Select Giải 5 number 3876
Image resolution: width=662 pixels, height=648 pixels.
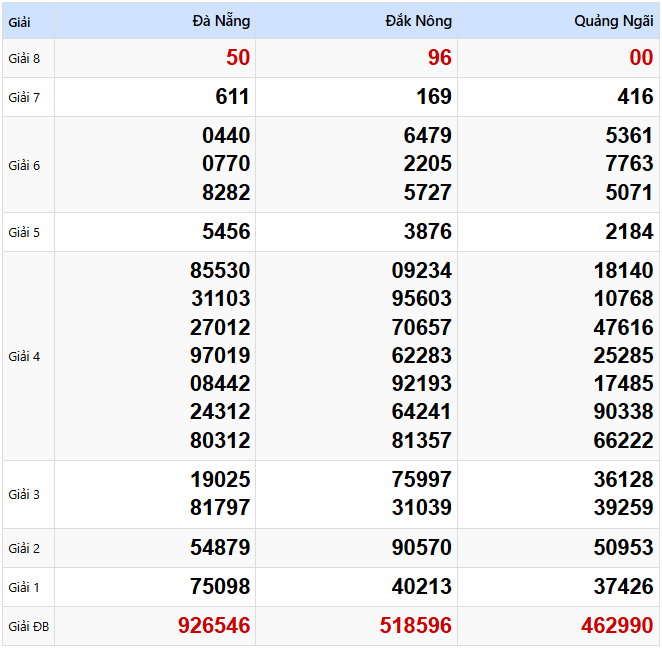point(426,232)
